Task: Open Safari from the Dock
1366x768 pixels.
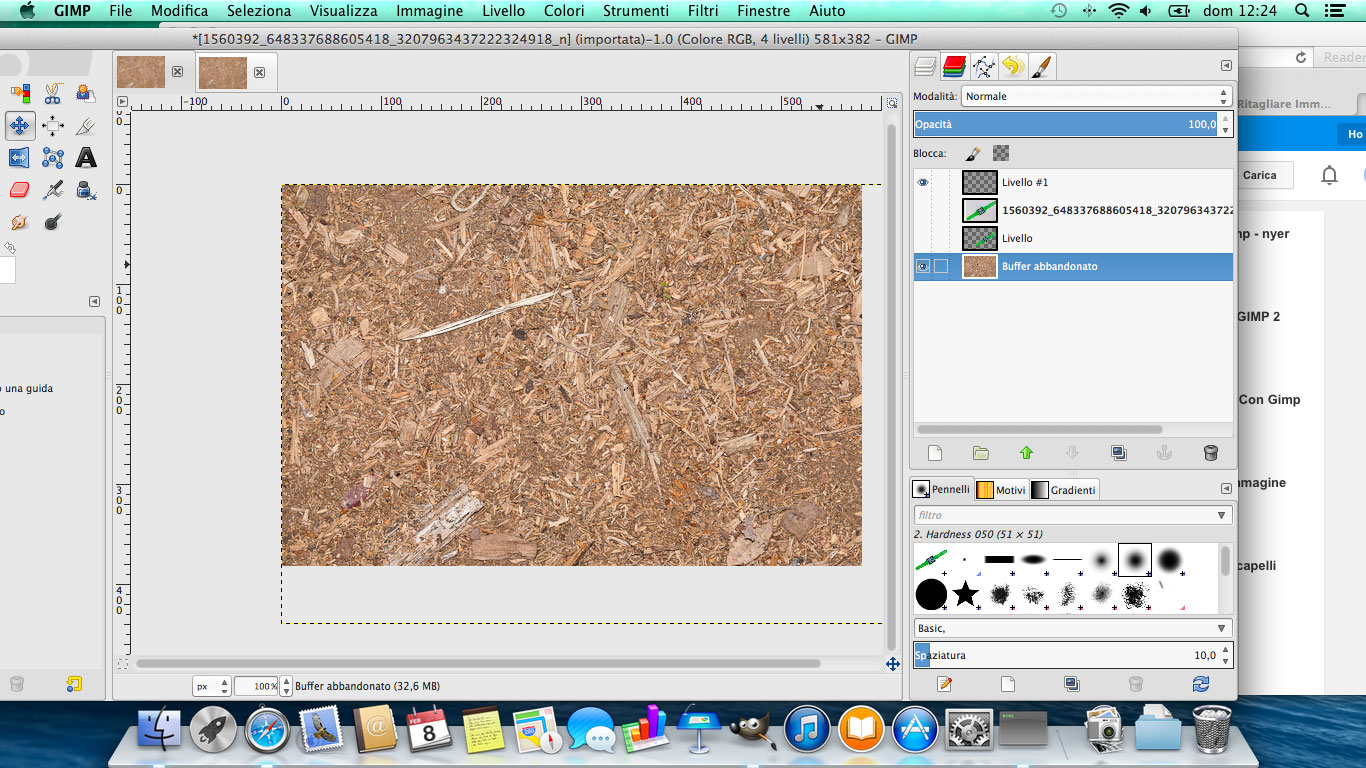Action: click(267, 730)
